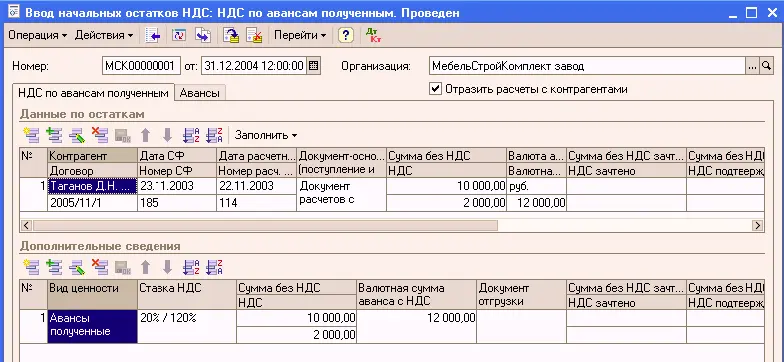784x362 pixels.
Task: Copy row icon in Данные по остаткам toolbar
Action: (x=54, y=134)
